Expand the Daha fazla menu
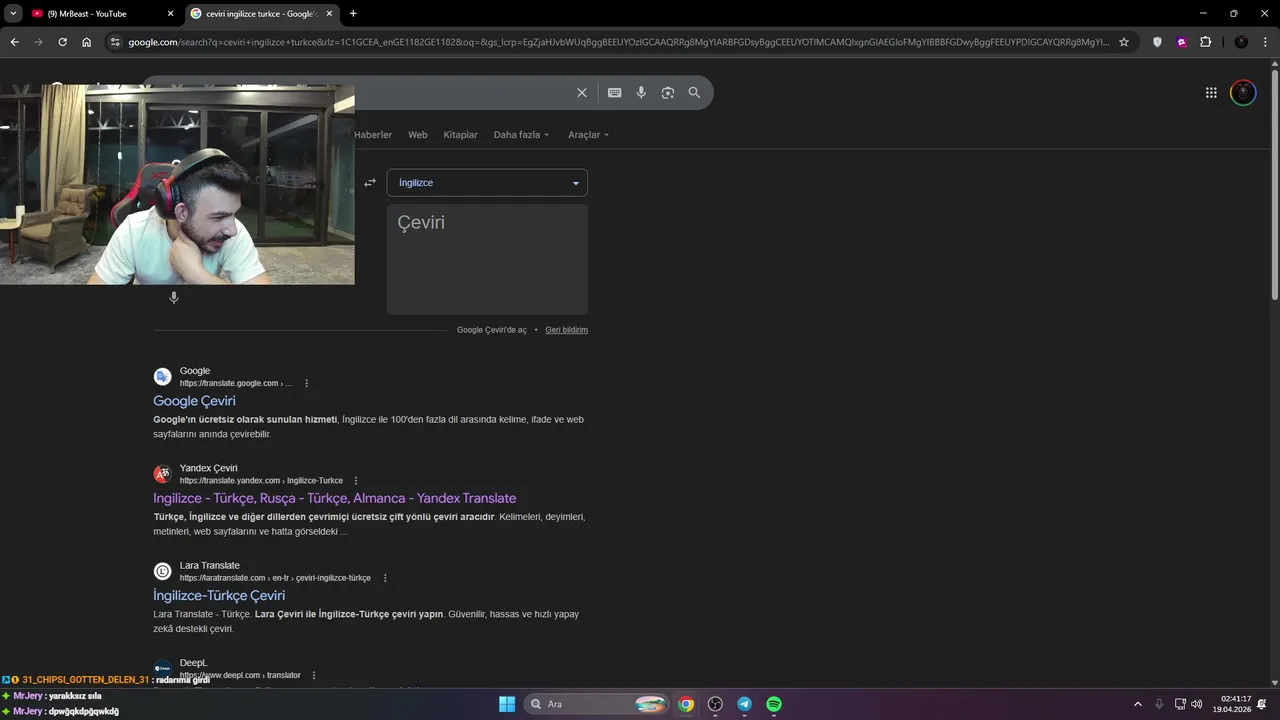 tap(521, 134)
